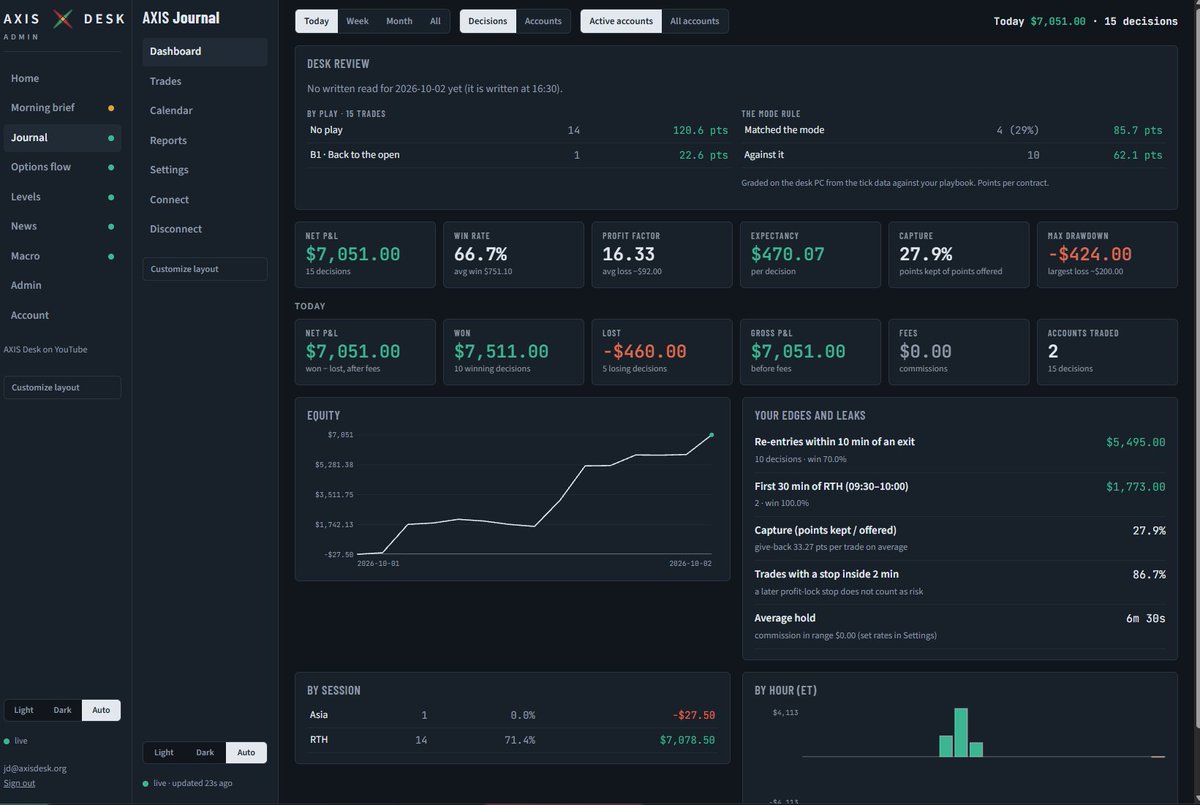The height and width of the screenshot is (805, 1200).
Task: Click the Win Rate 66.7% card
Action: pyautogui.click(x=513, y=254)
